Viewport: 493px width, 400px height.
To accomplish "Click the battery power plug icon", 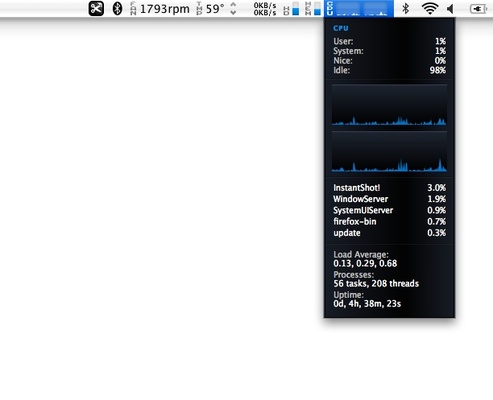I will click(x=478, y=9).
